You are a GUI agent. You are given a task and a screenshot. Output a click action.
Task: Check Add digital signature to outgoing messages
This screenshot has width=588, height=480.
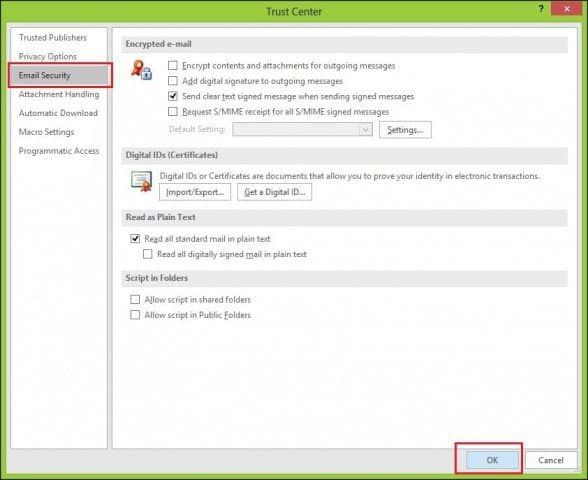(x=172, y=81)
